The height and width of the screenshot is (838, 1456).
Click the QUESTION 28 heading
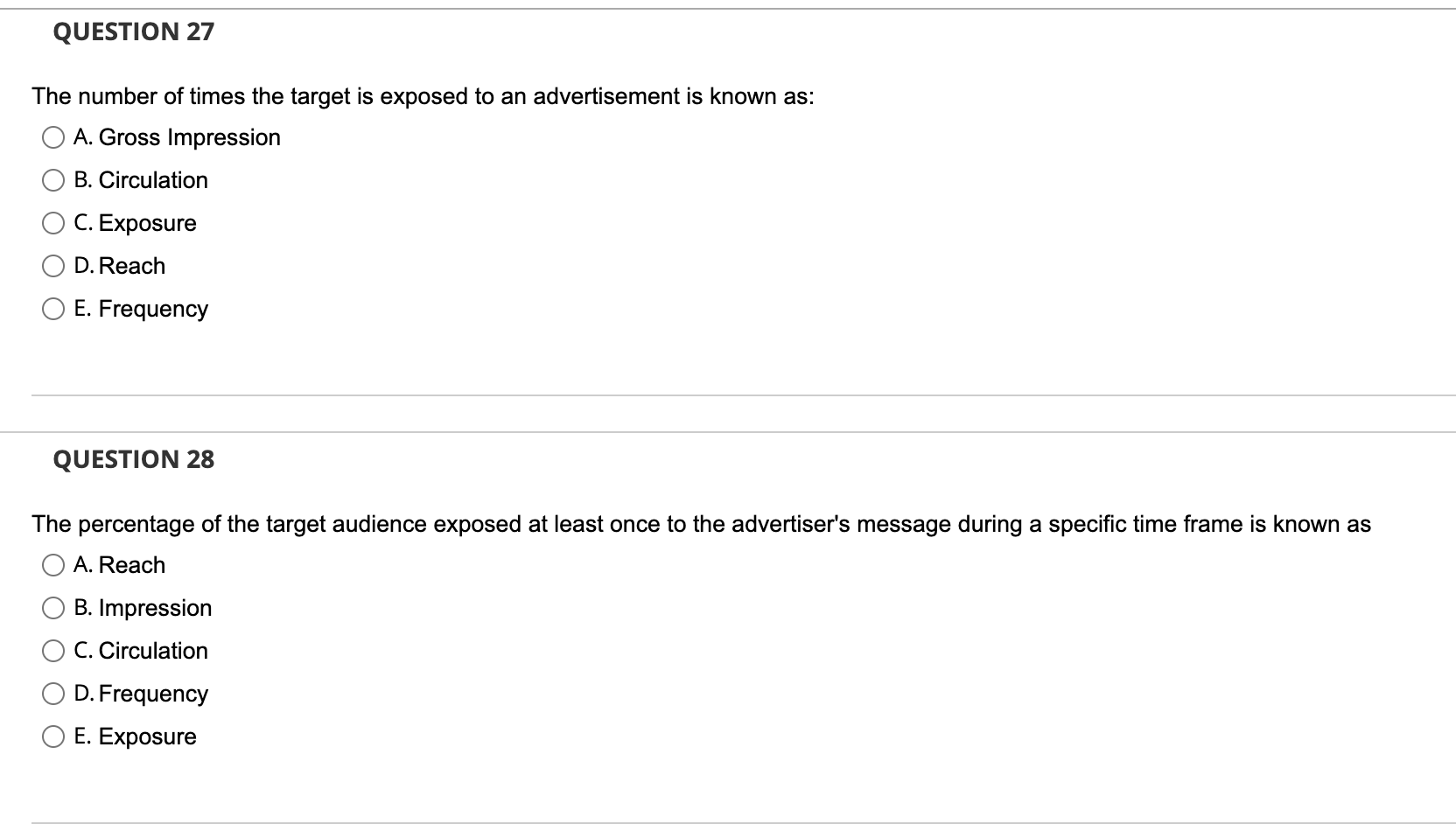tap(134, 460)
